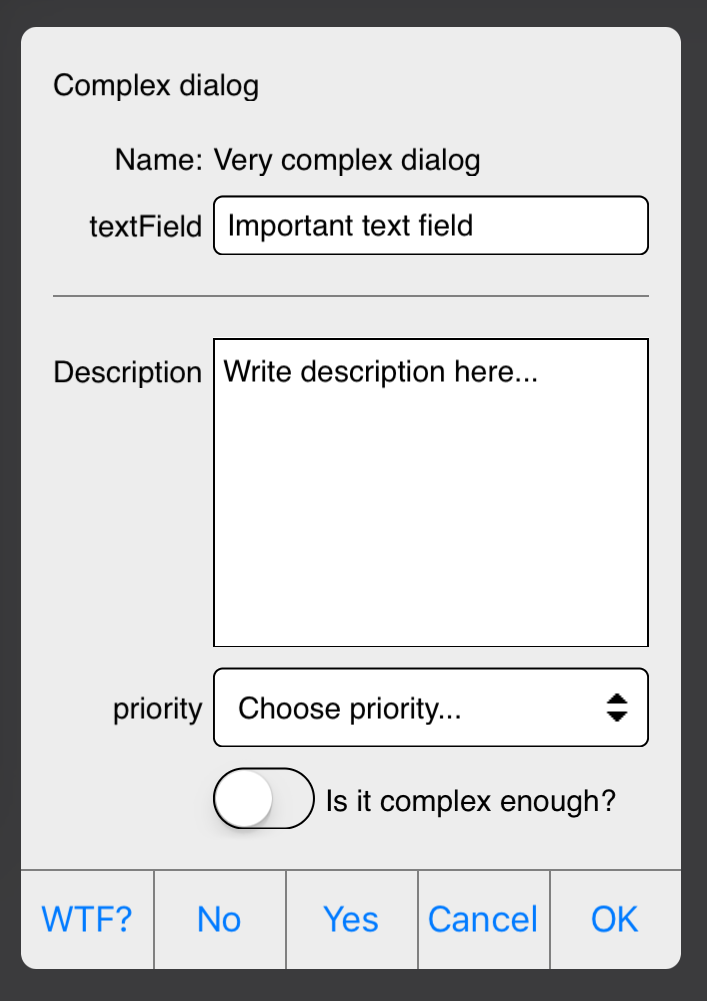Image resolution: width=707 pixels, height=1001 pixels.
Task: Toggle the "Is it complex enough?" switch
Action: coord(264,799)
